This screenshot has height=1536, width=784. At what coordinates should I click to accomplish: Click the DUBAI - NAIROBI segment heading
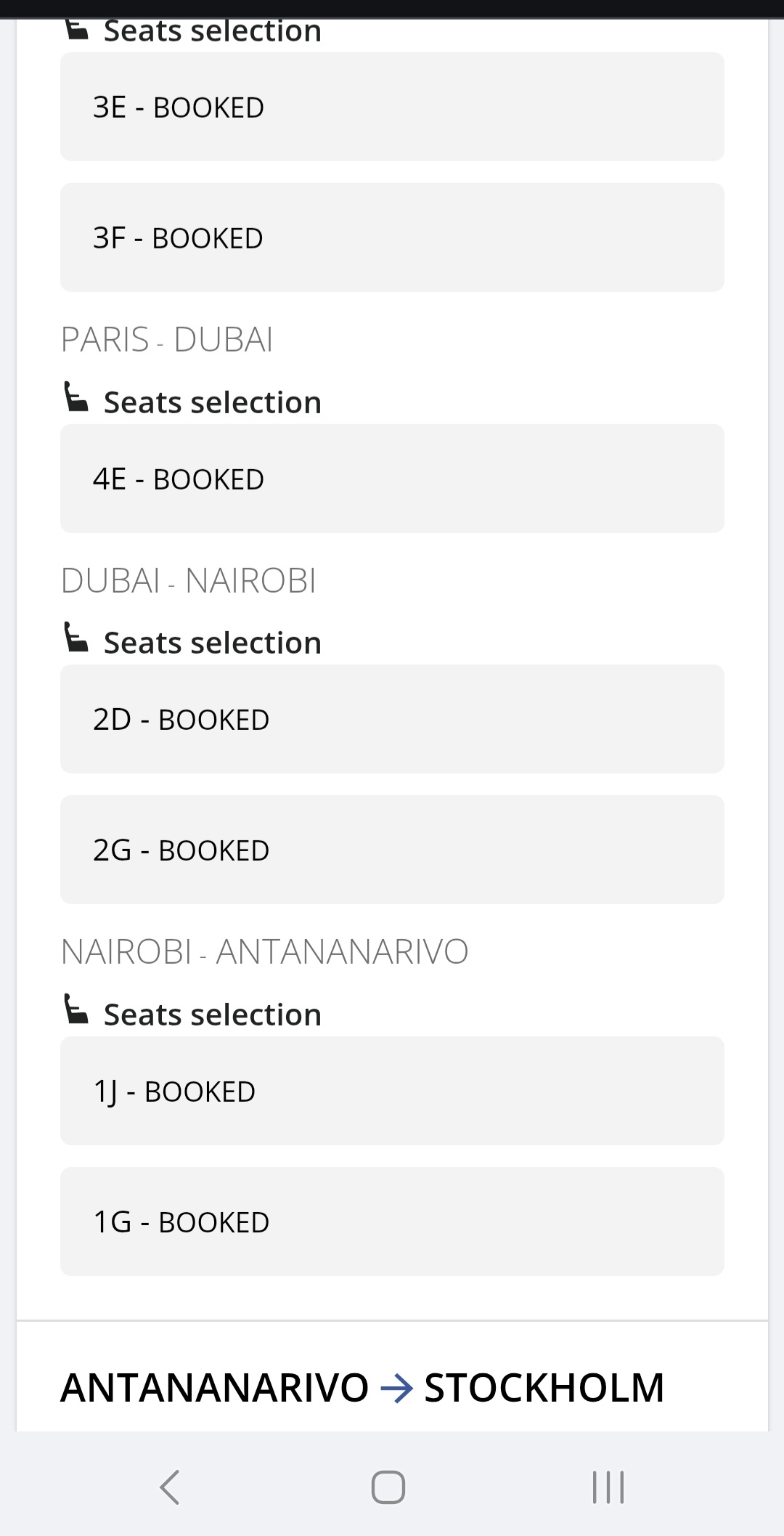click(x=189, y=581)
